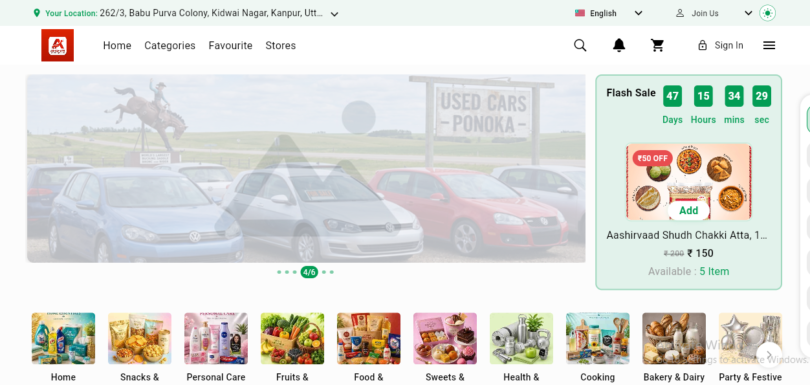Add Aashirvaad Atta to cart
This screenshot has width=810, height=385.
tap(688, 210)
